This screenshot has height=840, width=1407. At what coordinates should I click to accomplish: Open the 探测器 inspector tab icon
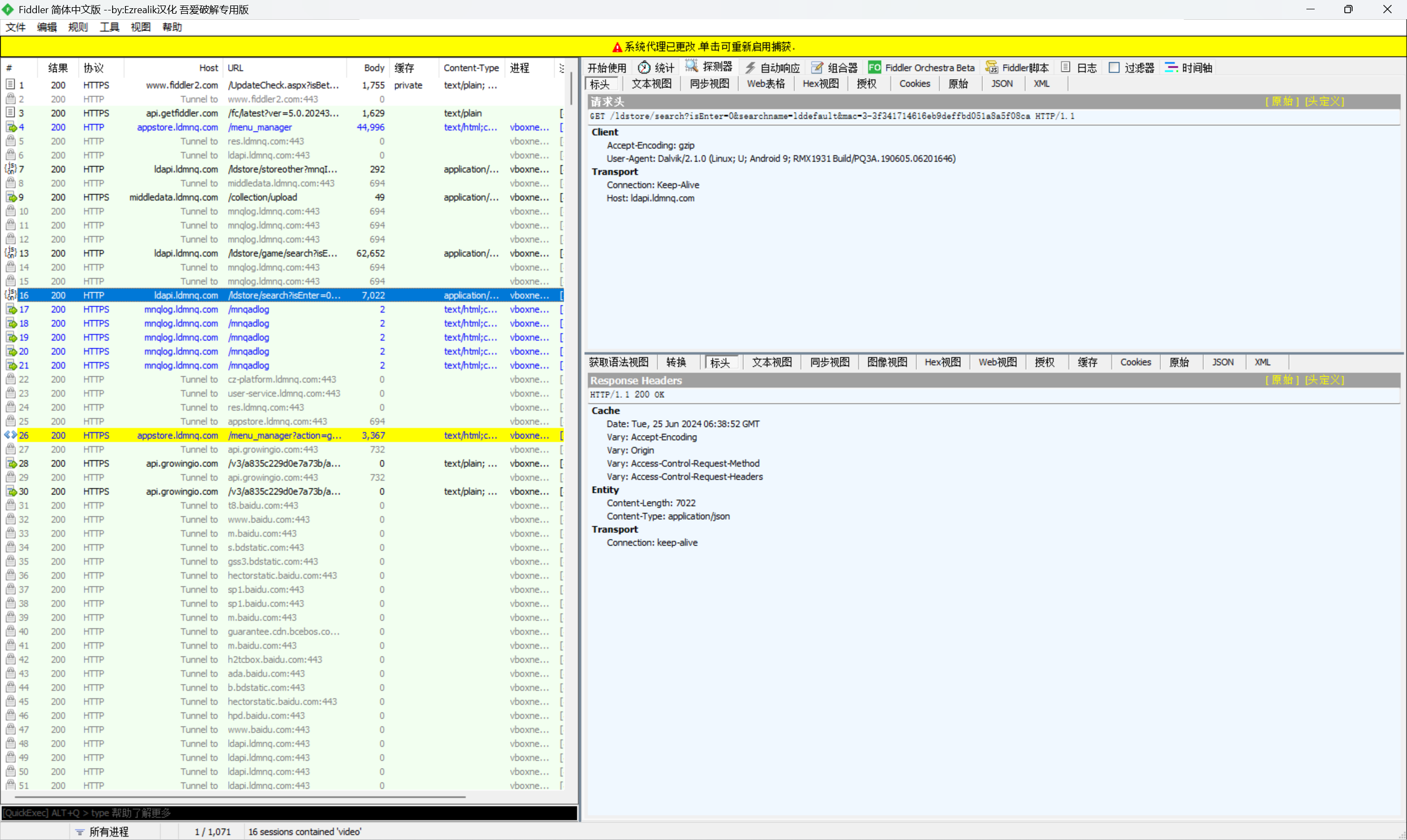tap(691, 66)
